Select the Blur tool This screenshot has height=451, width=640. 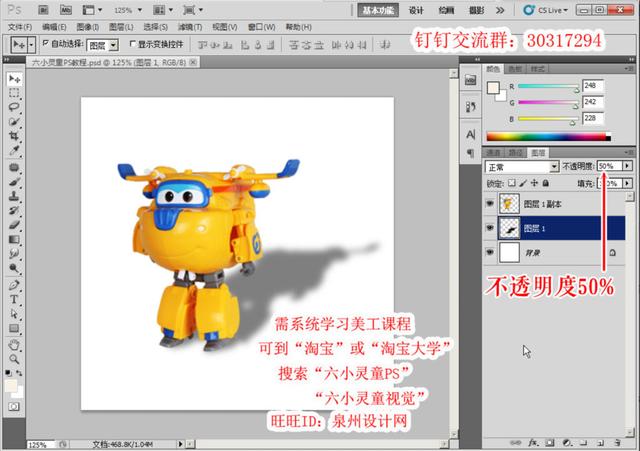(x=14, y=253)
